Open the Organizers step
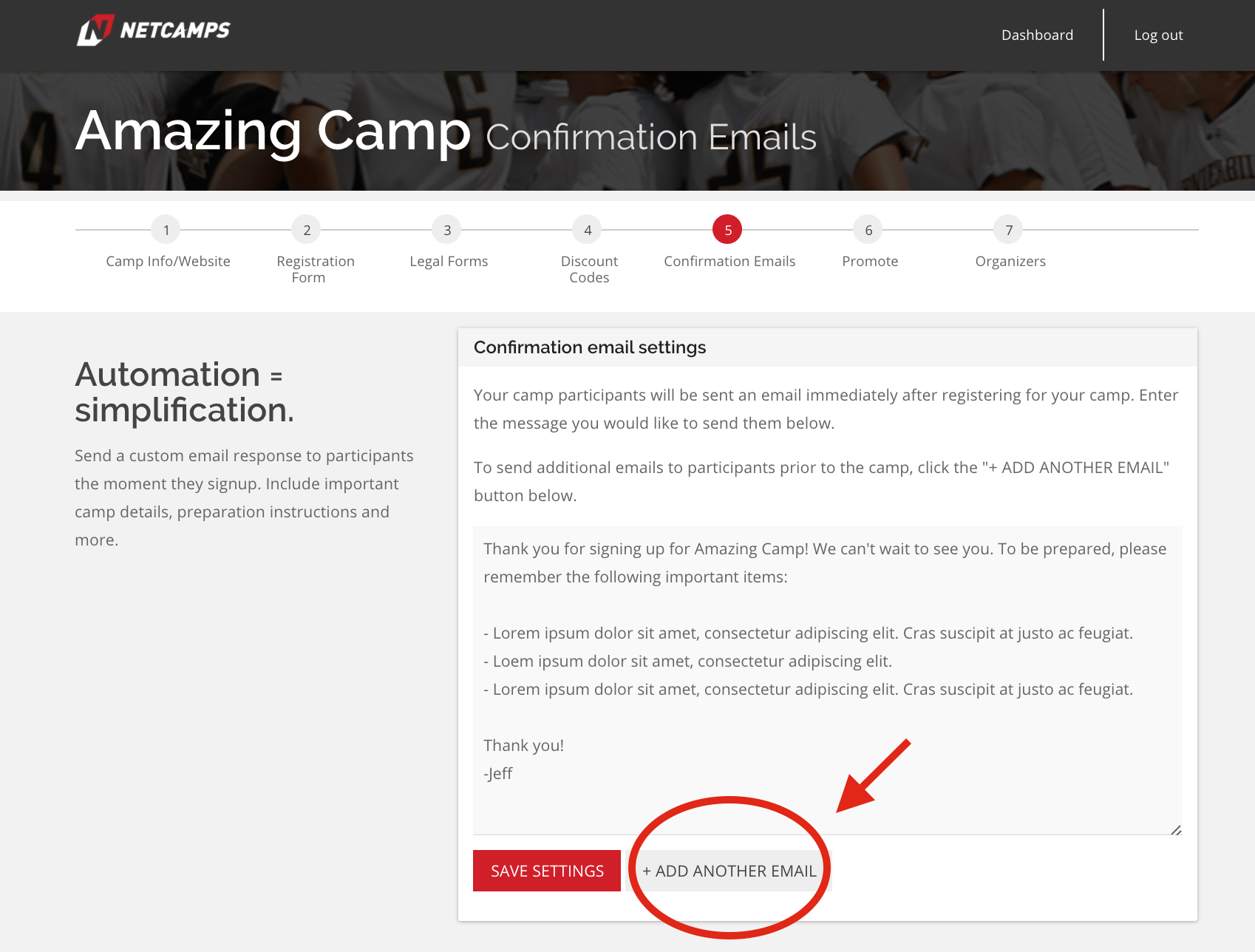This screenshot has height=952, width=1255. 1010,261
